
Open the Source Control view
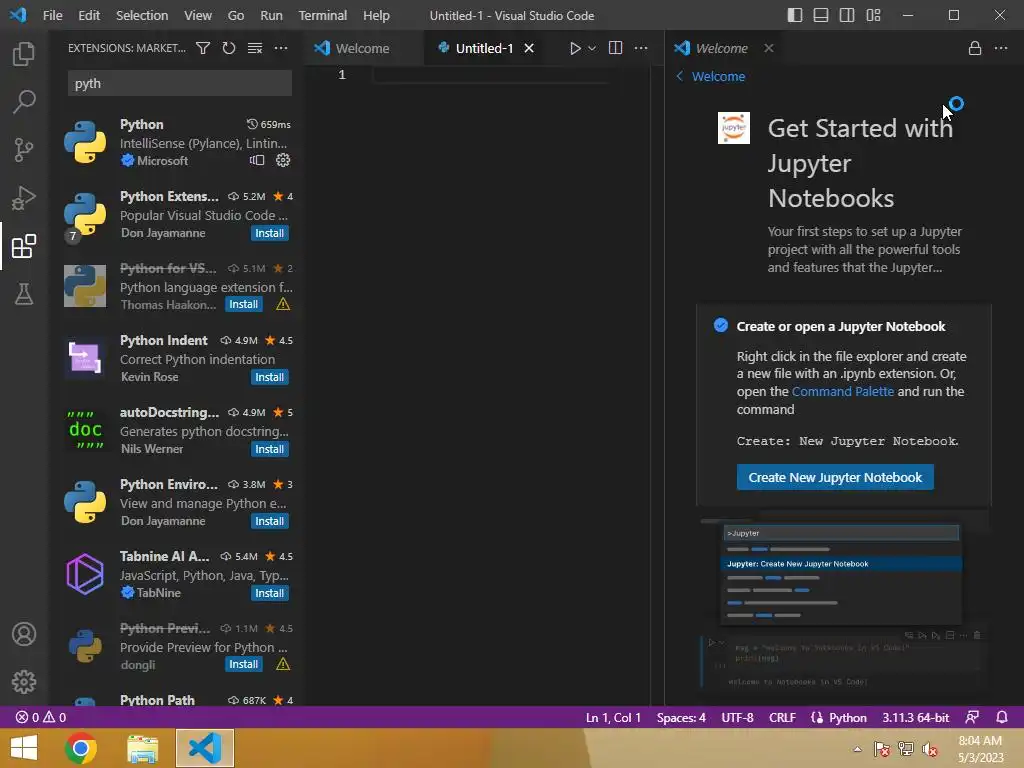(24, 150)
